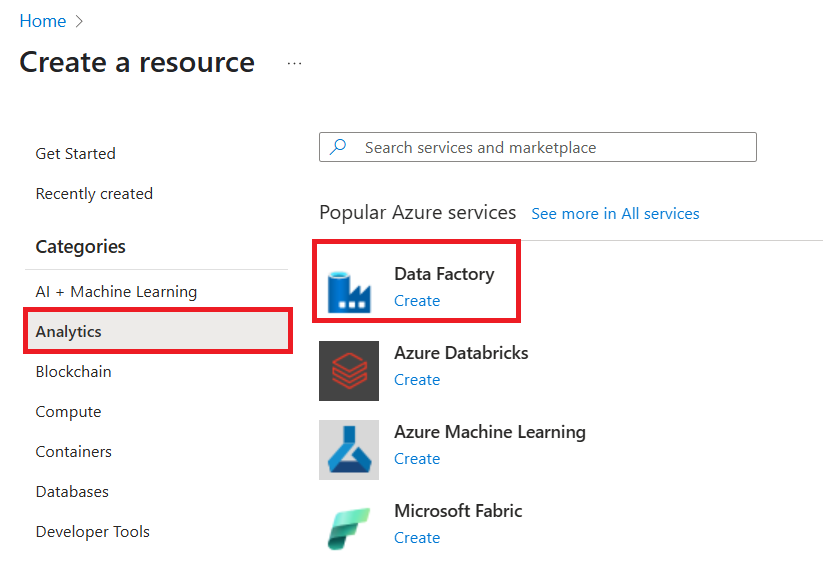Image resolution: width=823 pixels, height=572 pixels.
Task: Click the Microsoft Fabric logo icon
Action: coord(349,527)
